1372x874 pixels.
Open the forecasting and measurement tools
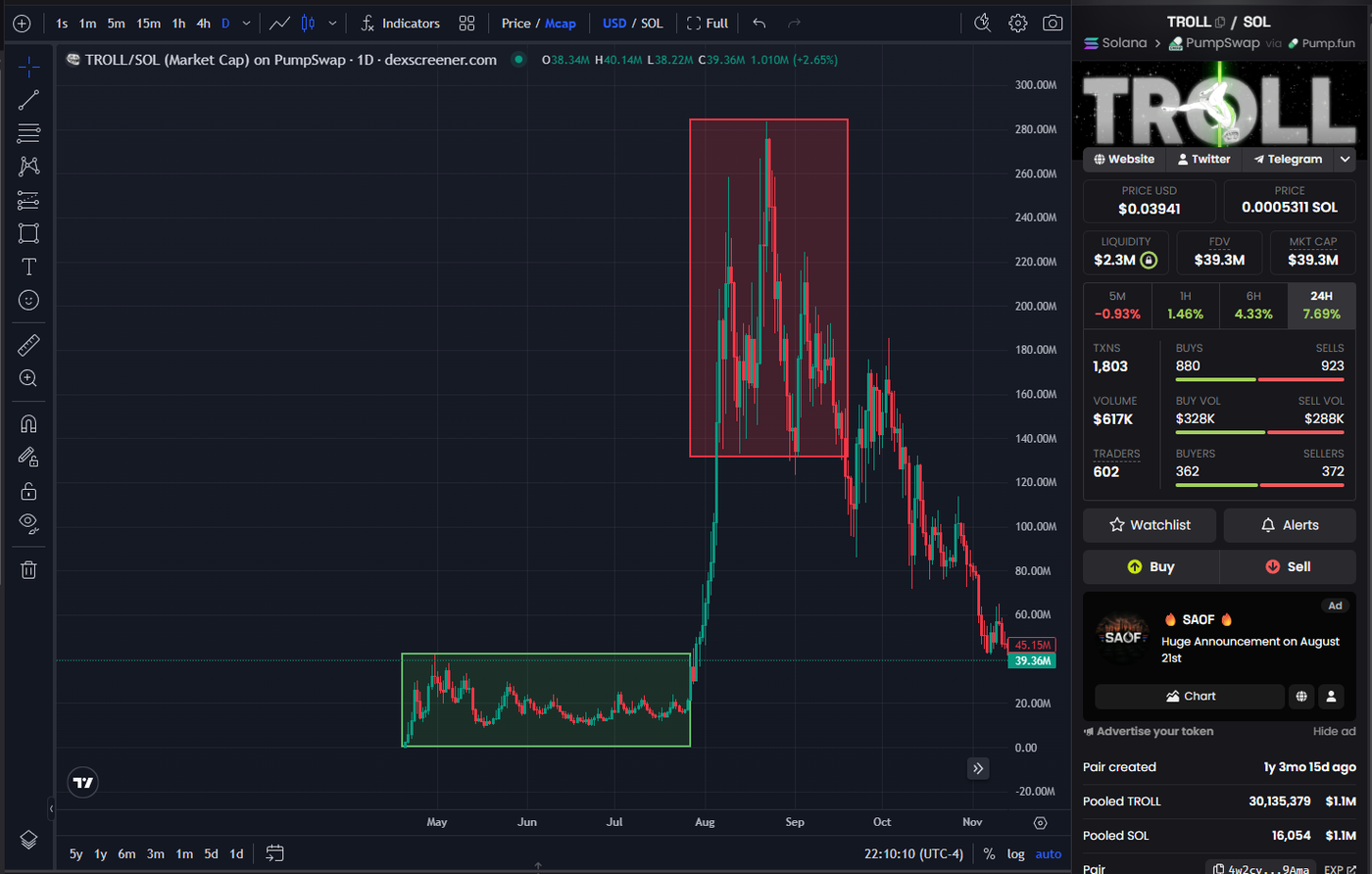tap(28, 200)
